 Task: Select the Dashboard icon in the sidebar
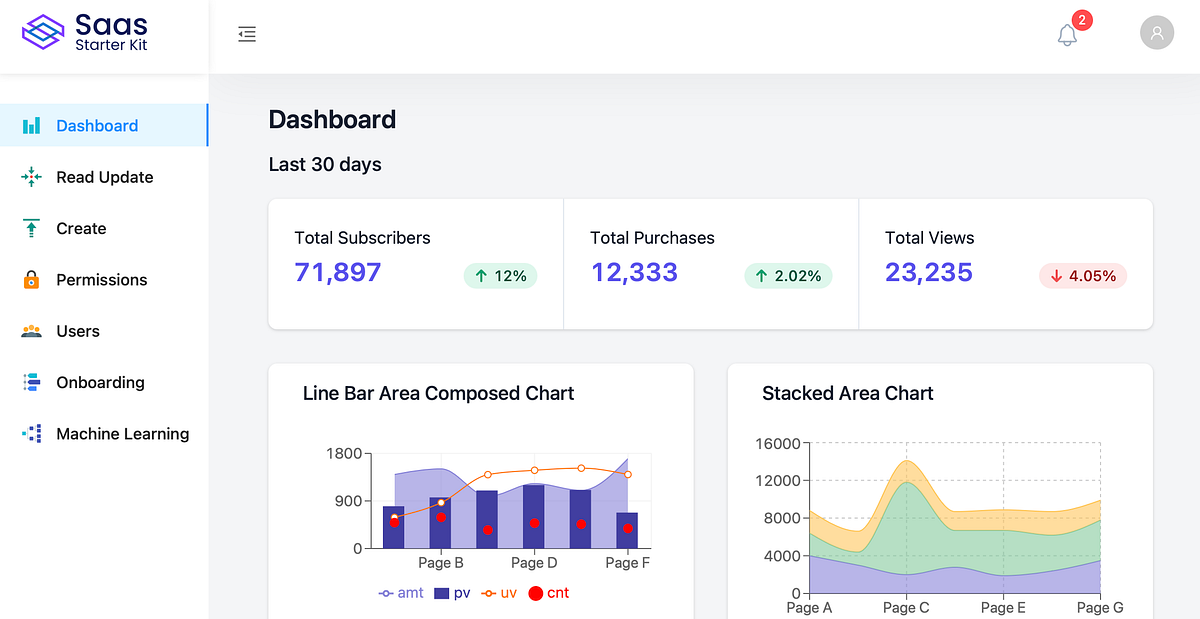(31, 125)
